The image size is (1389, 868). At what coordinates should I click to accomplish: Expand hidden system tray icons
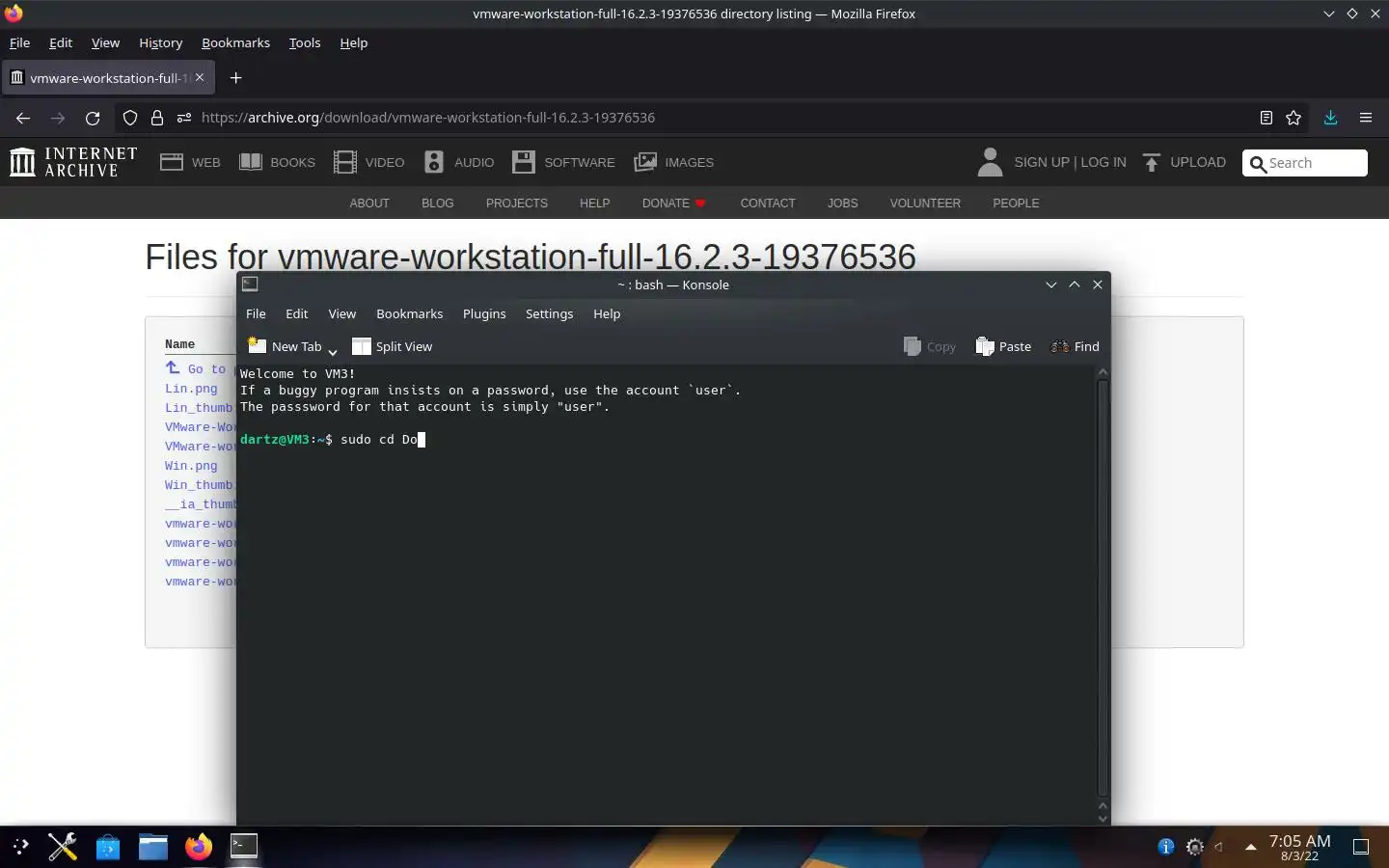(x=1251, y=847)
